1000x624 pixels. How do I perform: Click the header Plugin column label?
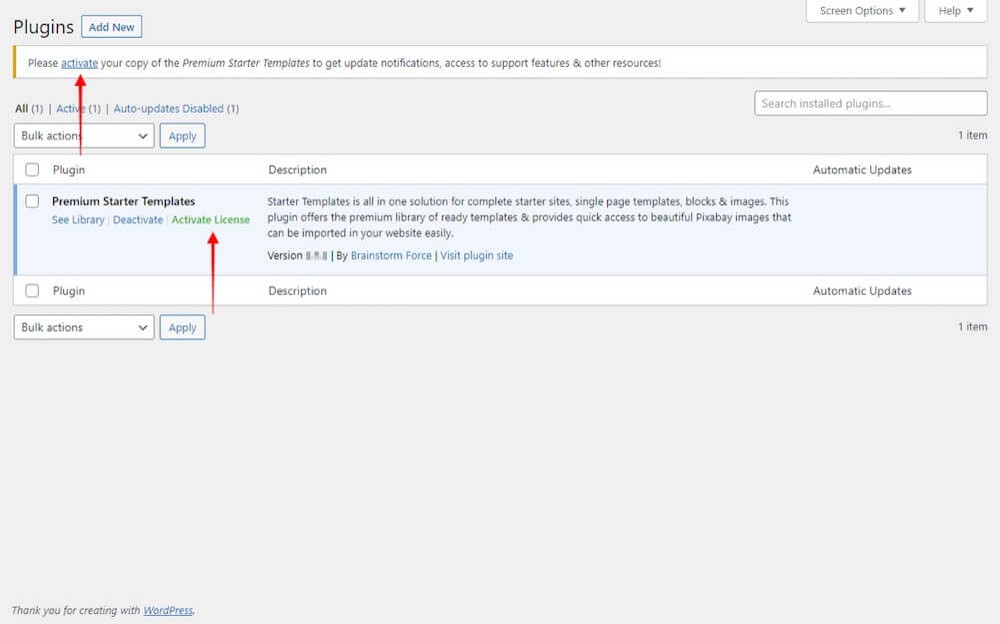coord(69,170)
